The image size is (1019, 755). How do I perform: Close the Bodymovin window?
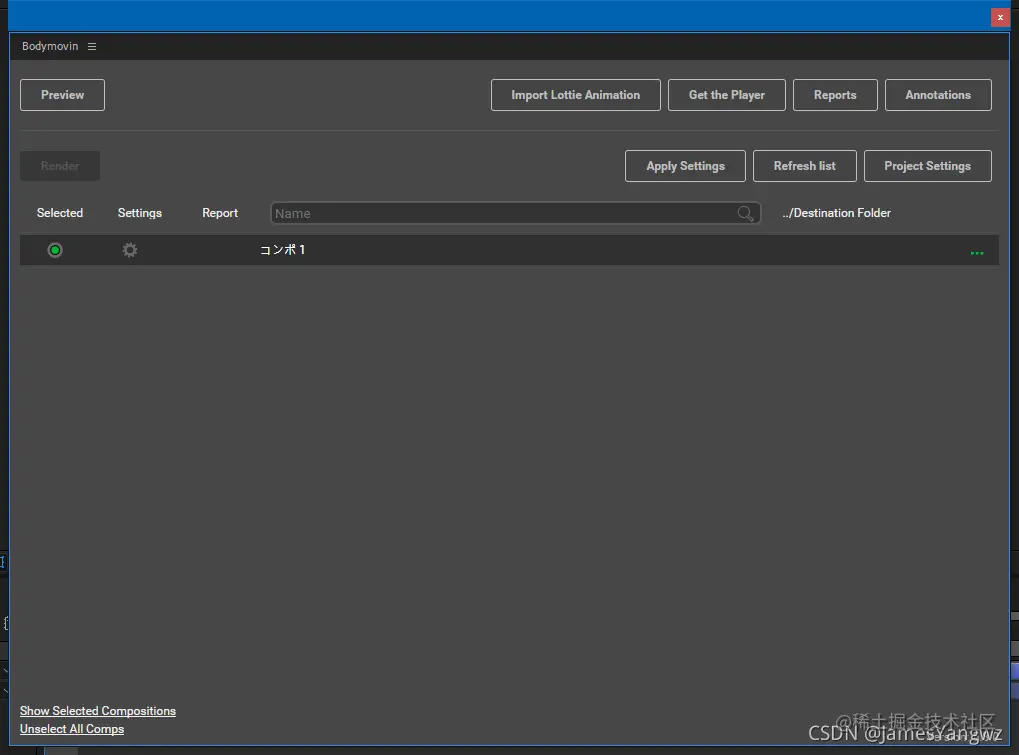pos(1000,18)
